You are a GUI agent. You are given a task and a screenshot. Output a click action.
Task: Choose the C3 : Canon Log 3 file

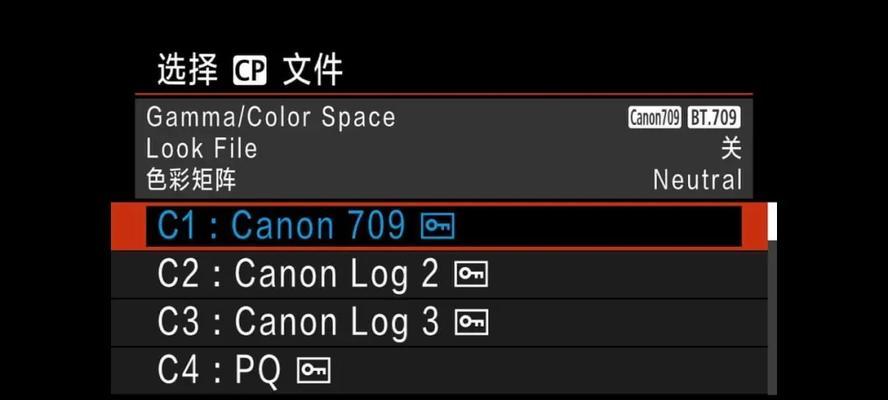[439, 322]
